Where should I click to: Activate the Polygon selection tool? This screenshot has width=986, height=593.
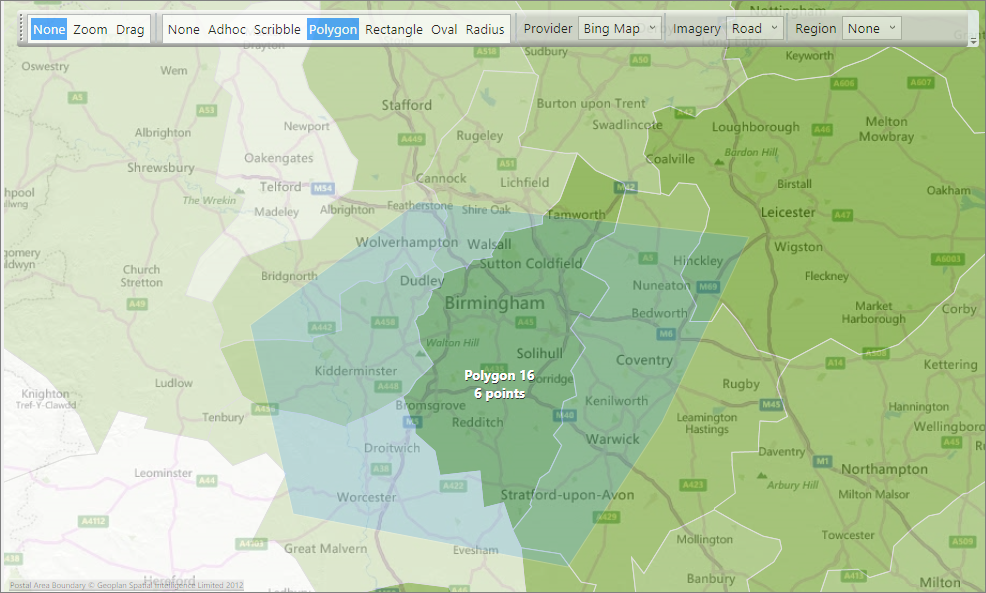pos(333,30)
